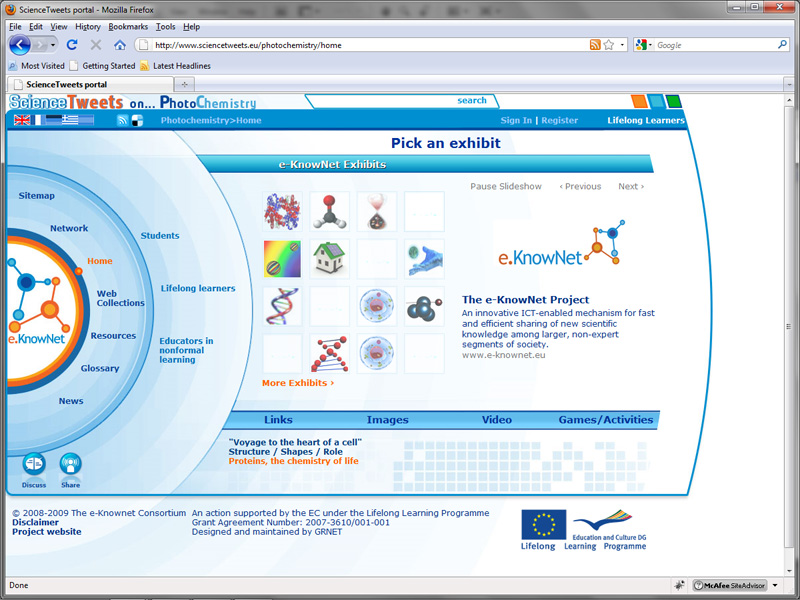Click Pause Slideshow
The height and width of the screenshot is (600, 800).
click(x=506, y=186)
